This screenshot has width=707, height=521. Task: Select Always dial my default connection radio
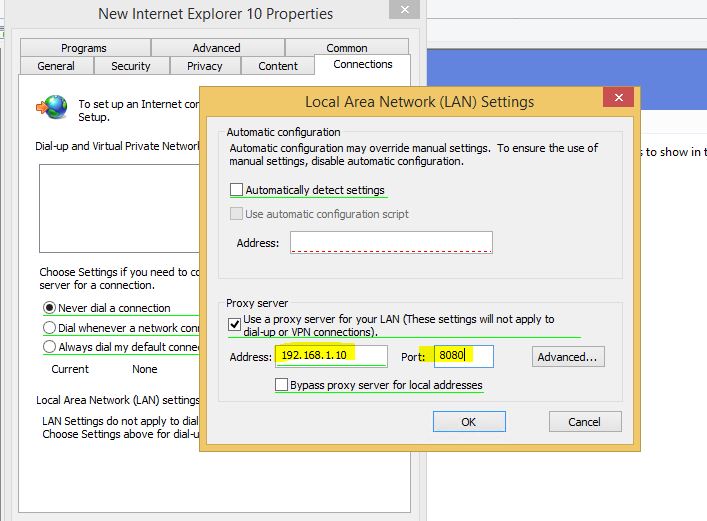[x=49, y=347]
